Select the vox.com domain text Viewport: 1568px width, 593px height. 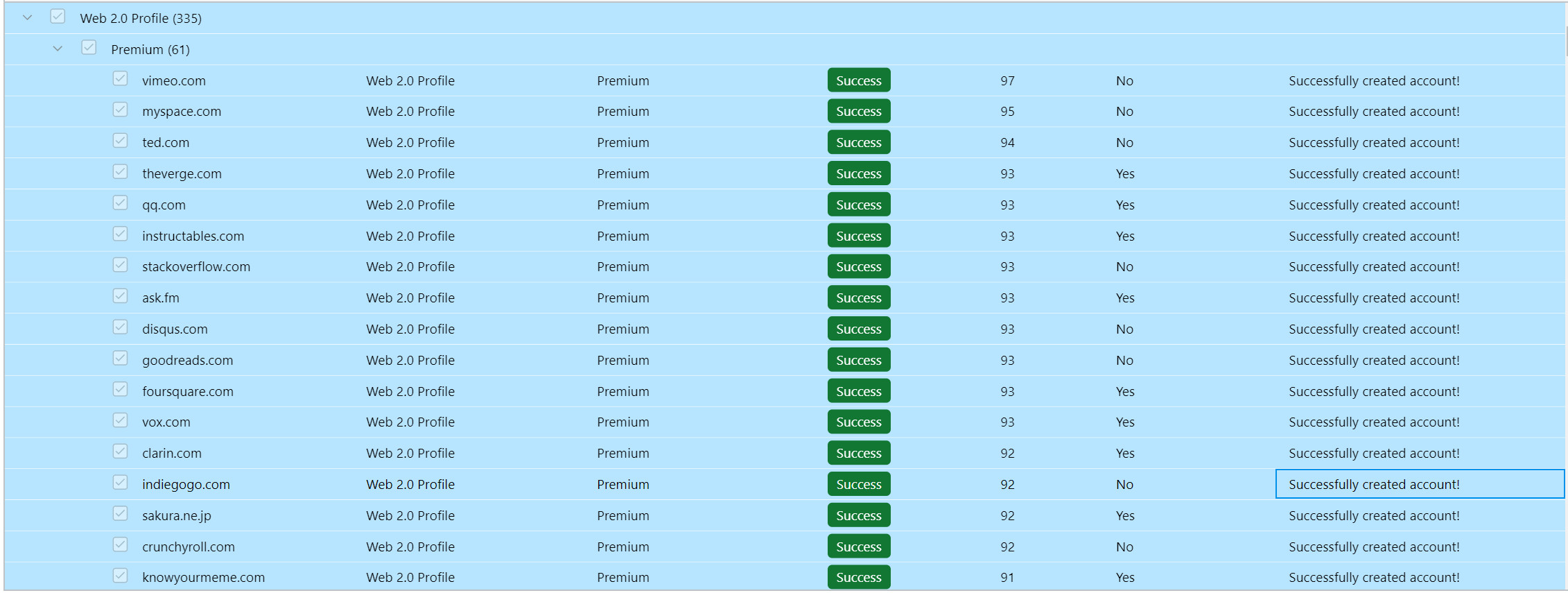(166, 422)
